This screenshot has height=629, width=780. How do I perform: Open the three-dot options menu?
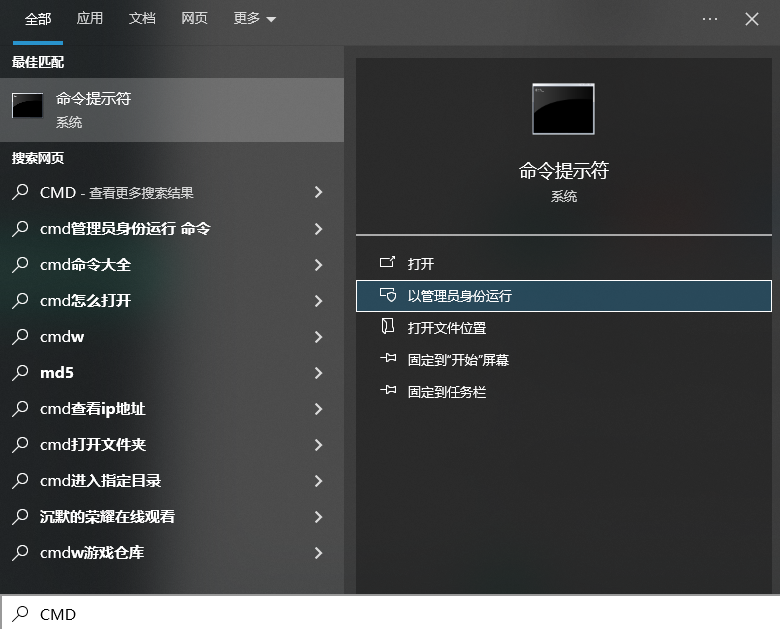710,19
